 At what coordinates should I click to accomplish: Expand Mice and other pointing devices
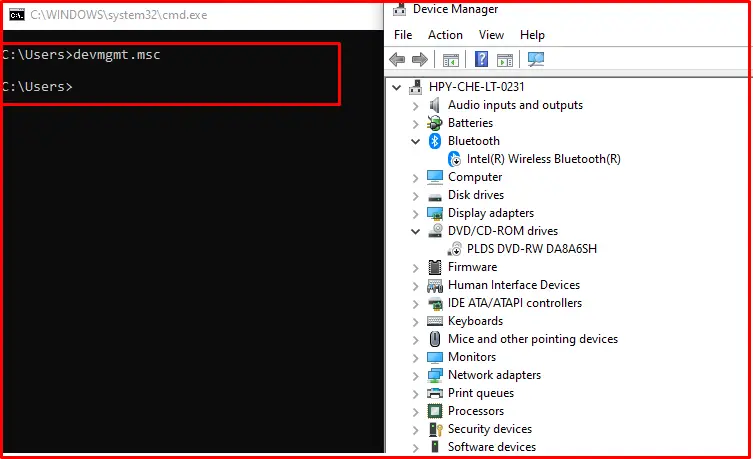[x=415, y=340]
